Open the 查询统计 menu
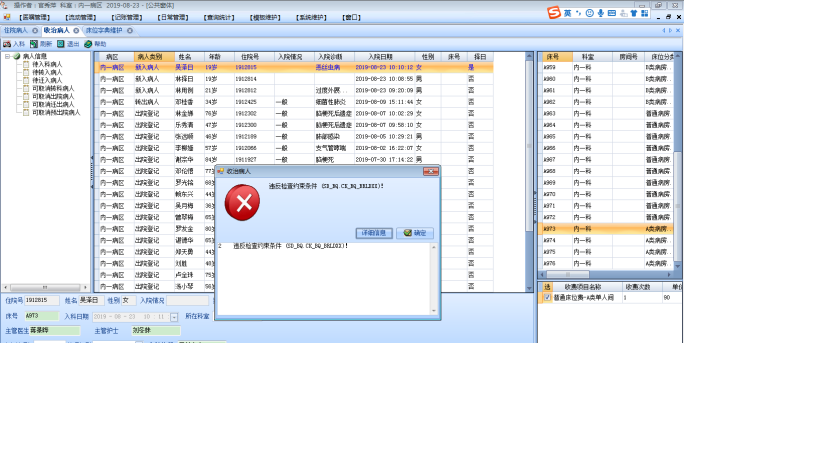The height and width of the screenshot is (460, 819). [x=219, y=18]
